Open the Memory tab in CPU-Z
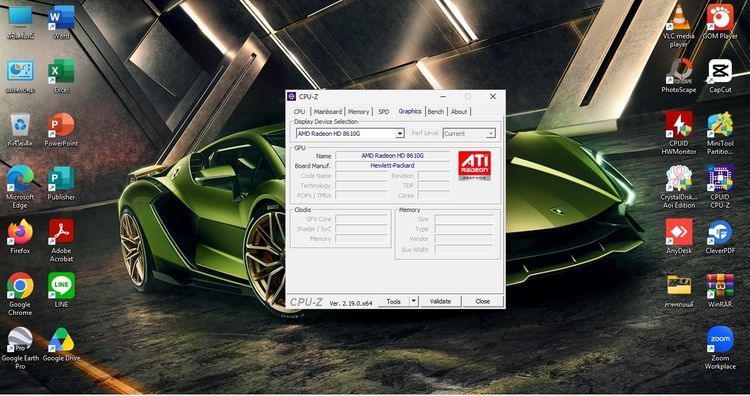Image resolution: width=750 pixels, height=396 pixels. click(358, 111)
